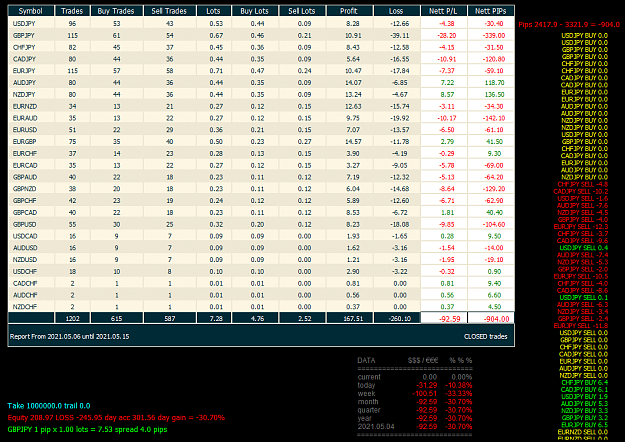Image resolution: width=625 pixels, height=442 pixels.
Task: Select the NZDUSD row symbol cell
Action: point(31,259)
